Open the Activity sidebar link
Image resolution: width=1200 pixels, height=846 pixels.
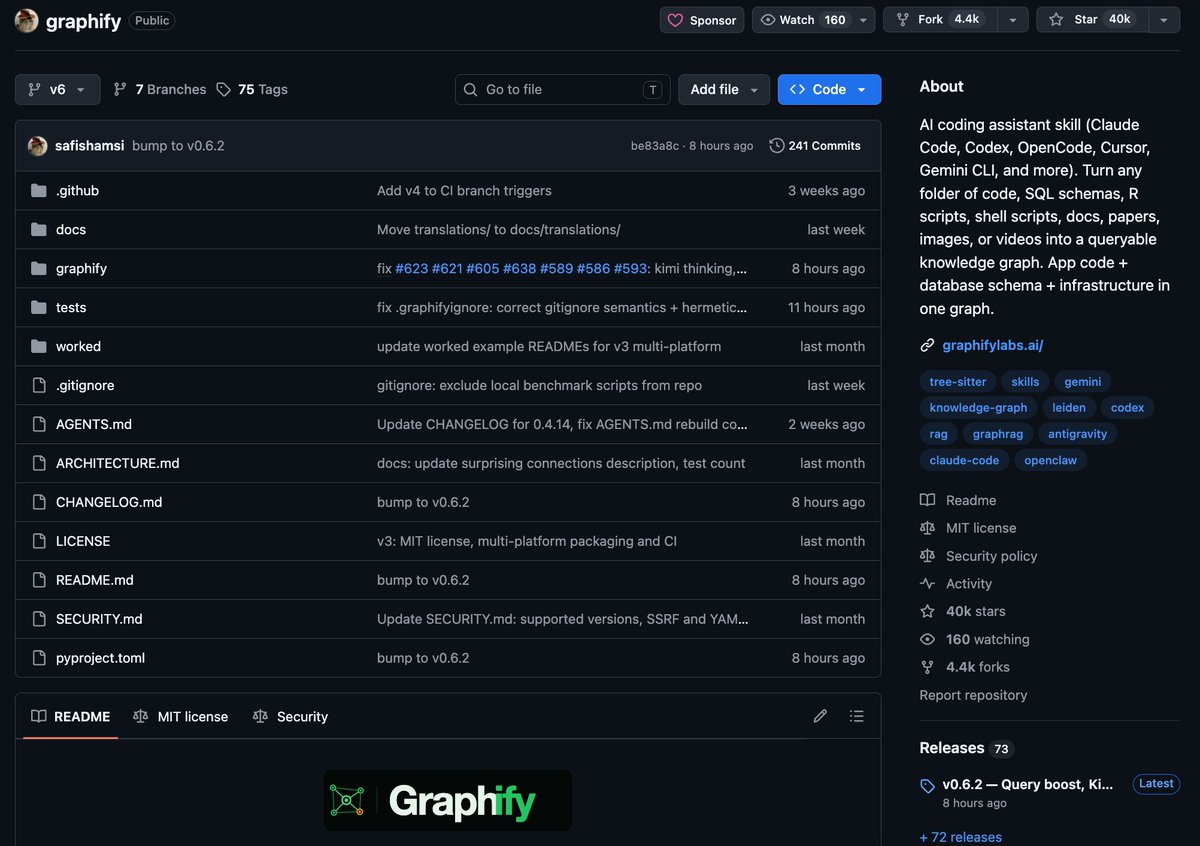tap(957, 584)
